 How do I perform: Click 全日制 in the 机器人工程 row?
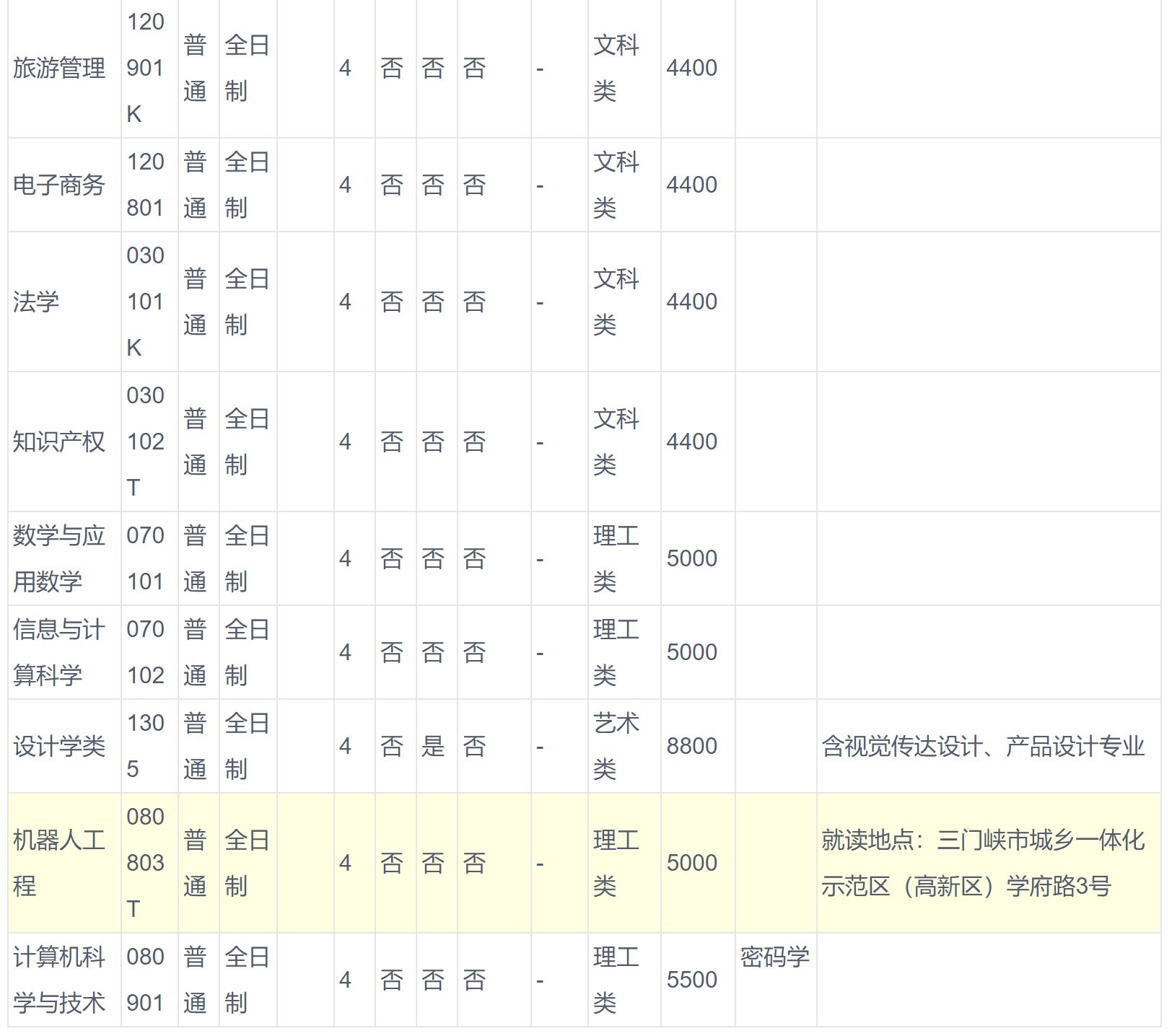(248, 864)
